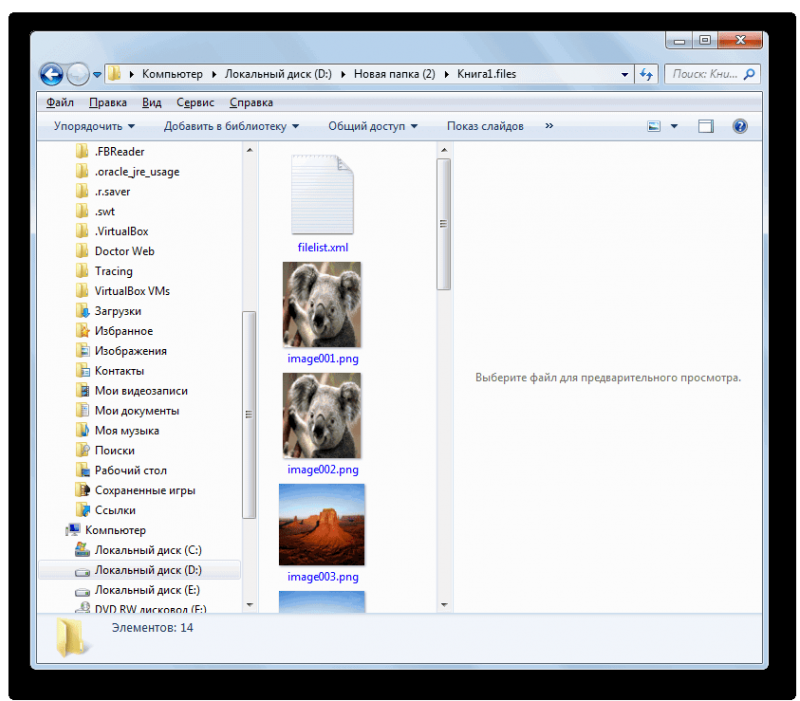The image size is (800, 701).
Task: Toggle the preview pane button
Action: click(x=706, y=126)
